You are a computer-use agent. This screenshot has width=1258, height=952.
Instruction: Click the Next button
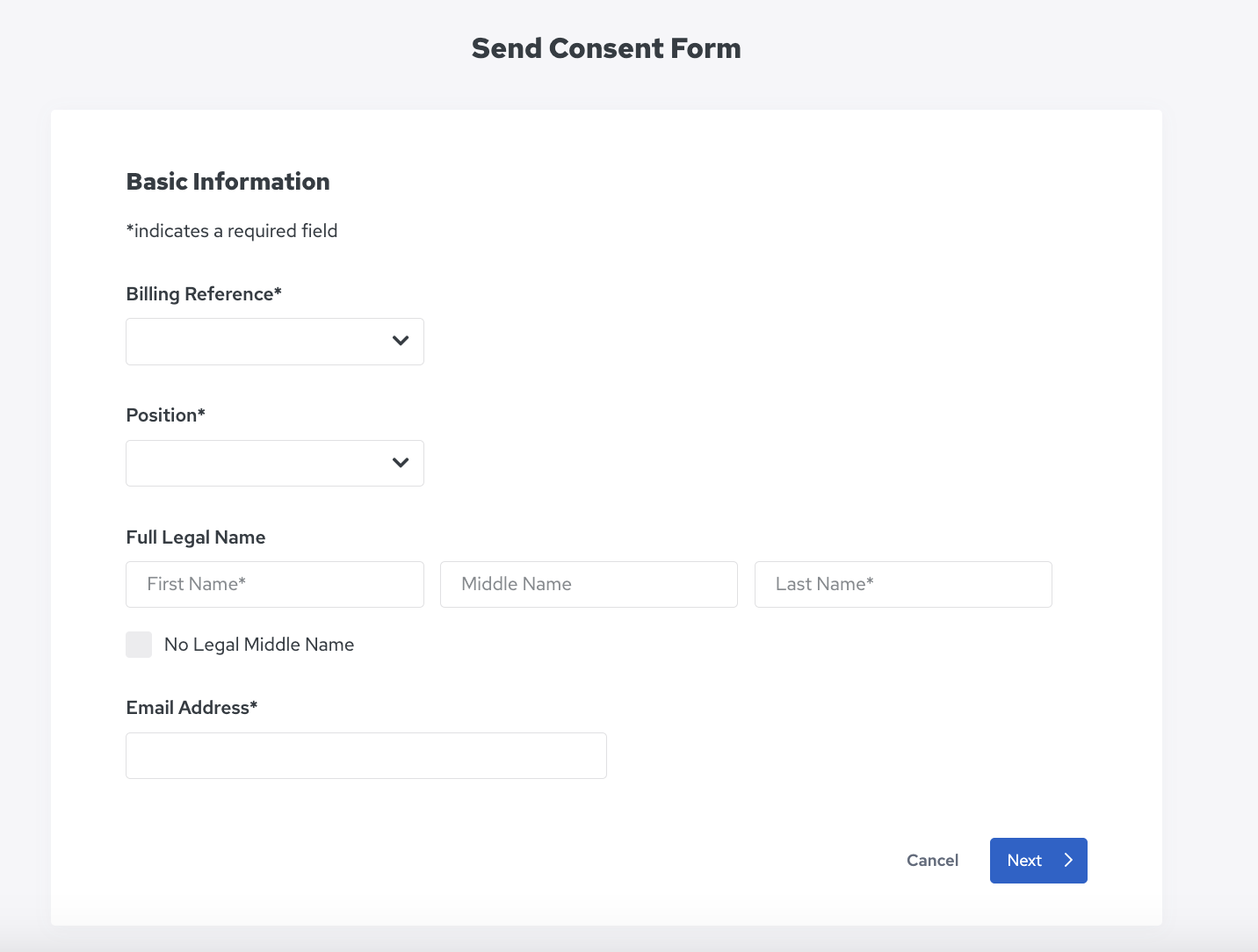(x=1038, y=861)
